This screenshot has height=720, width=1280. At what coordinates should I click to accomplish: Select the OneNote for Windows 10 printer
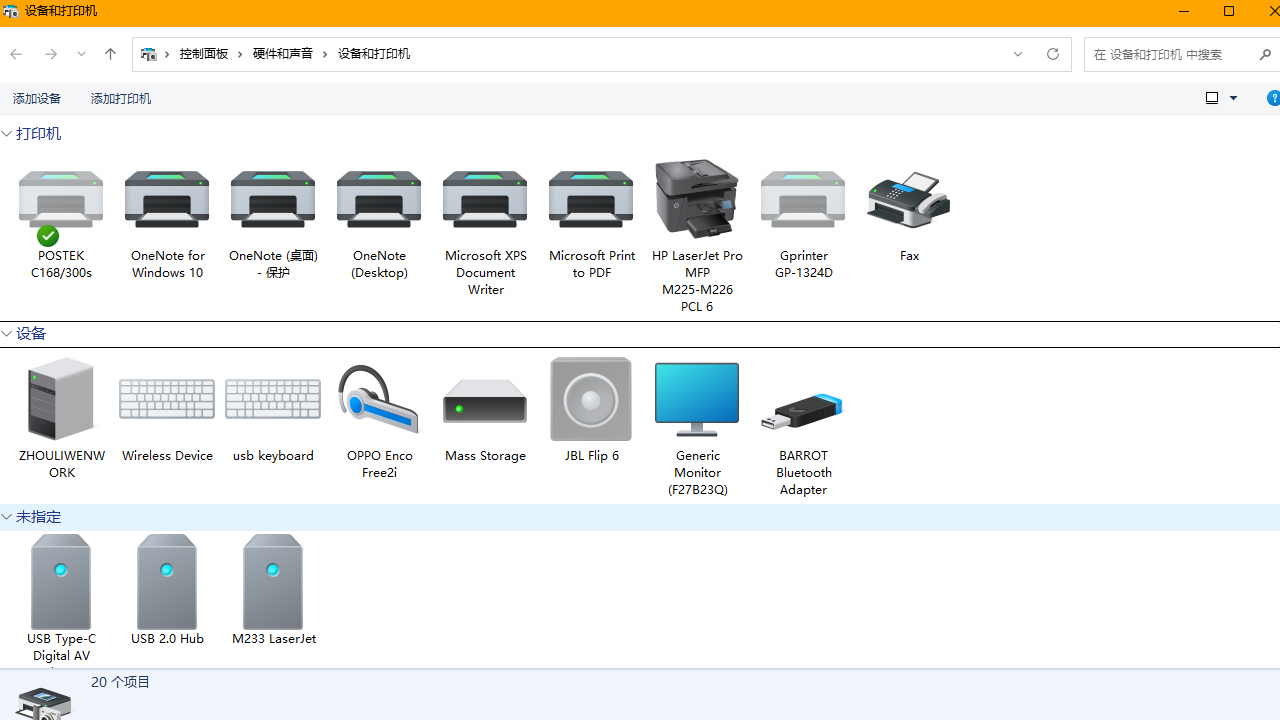click(x=167, y=200)
